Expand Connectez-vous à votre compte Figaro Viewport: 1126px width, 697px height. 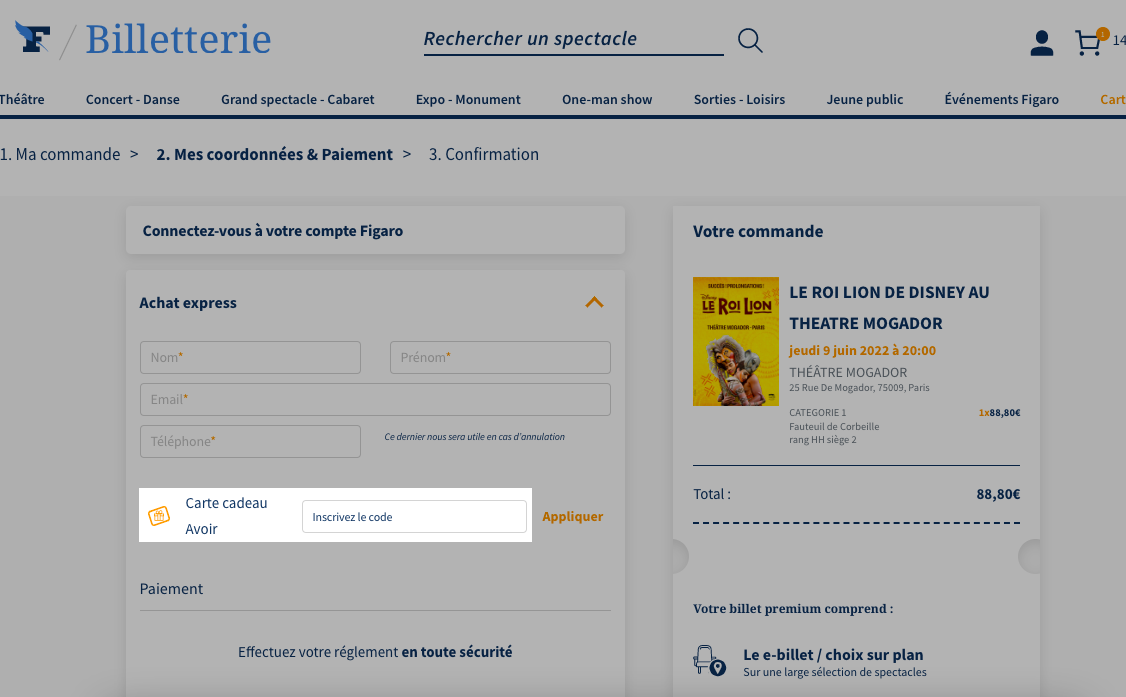point(375,230)
